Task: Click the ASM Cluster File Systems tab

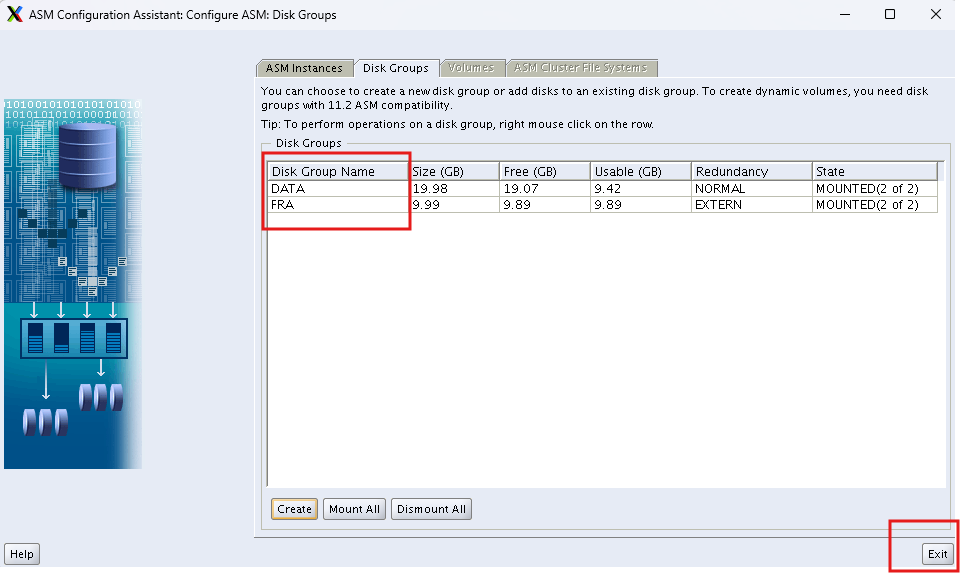Action: (x=580, y=68)
